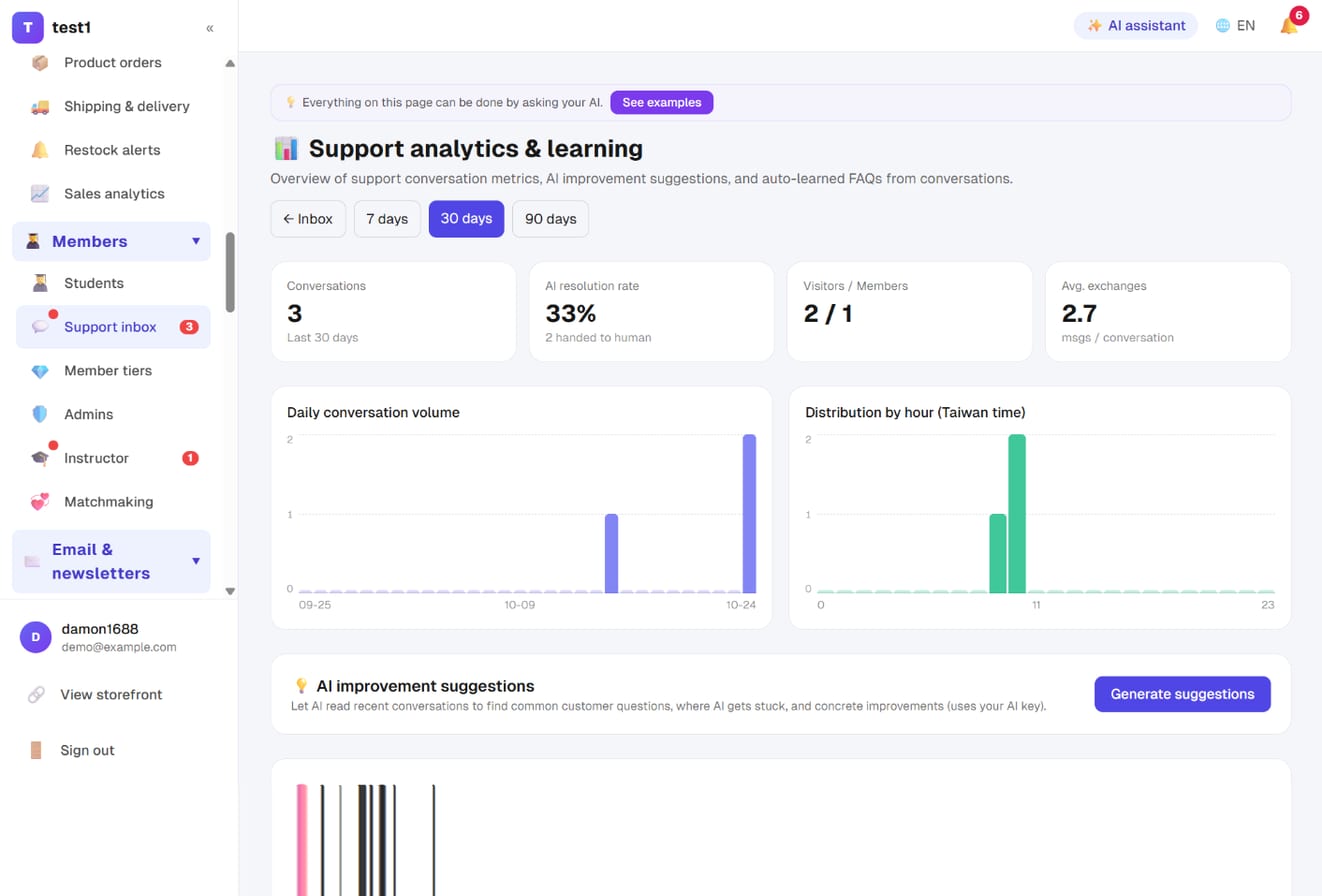Click the See examples button

coord(662,103)
